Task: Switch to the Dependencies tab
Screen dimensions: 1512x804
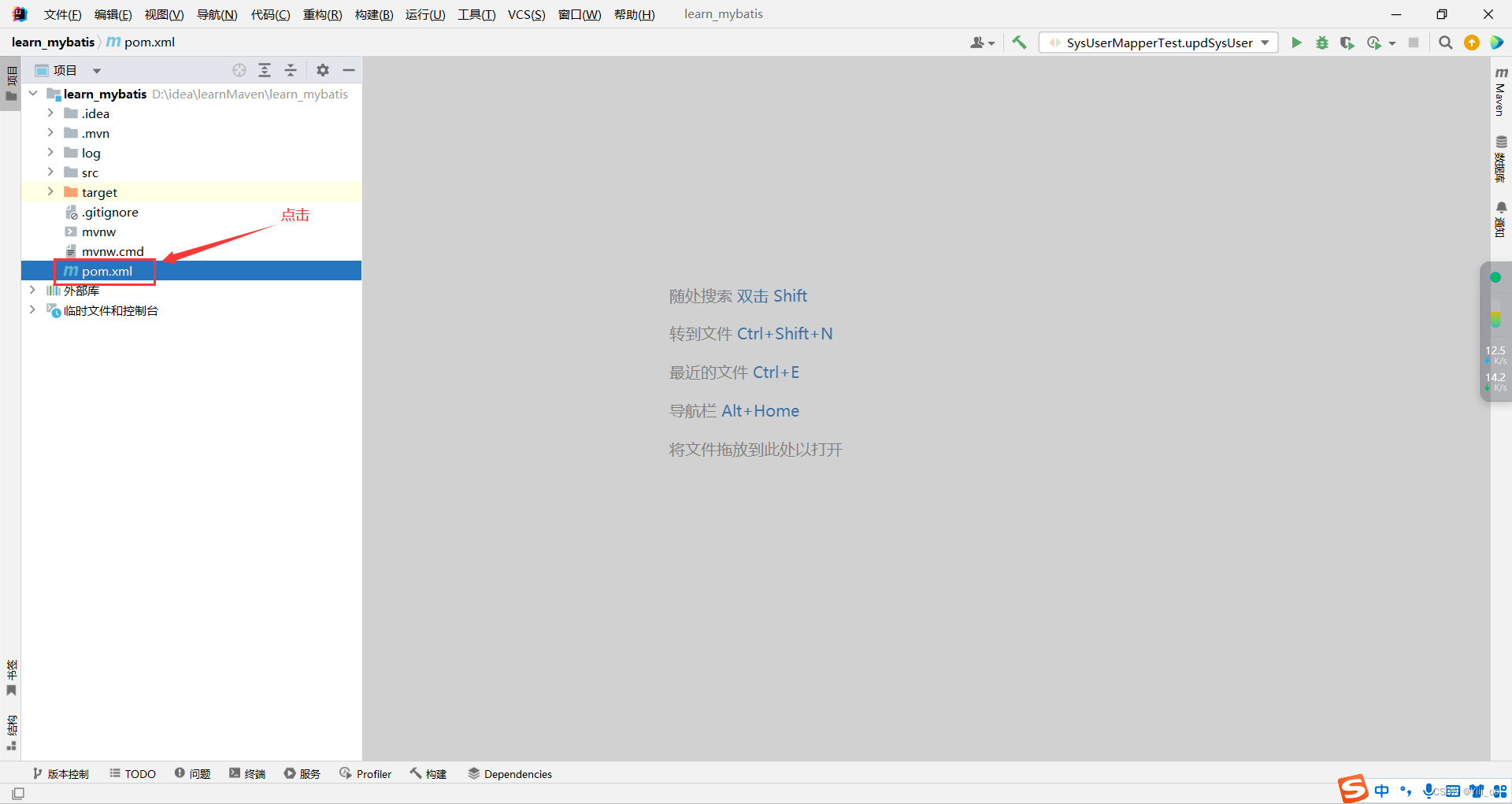Action: [510, 774]
